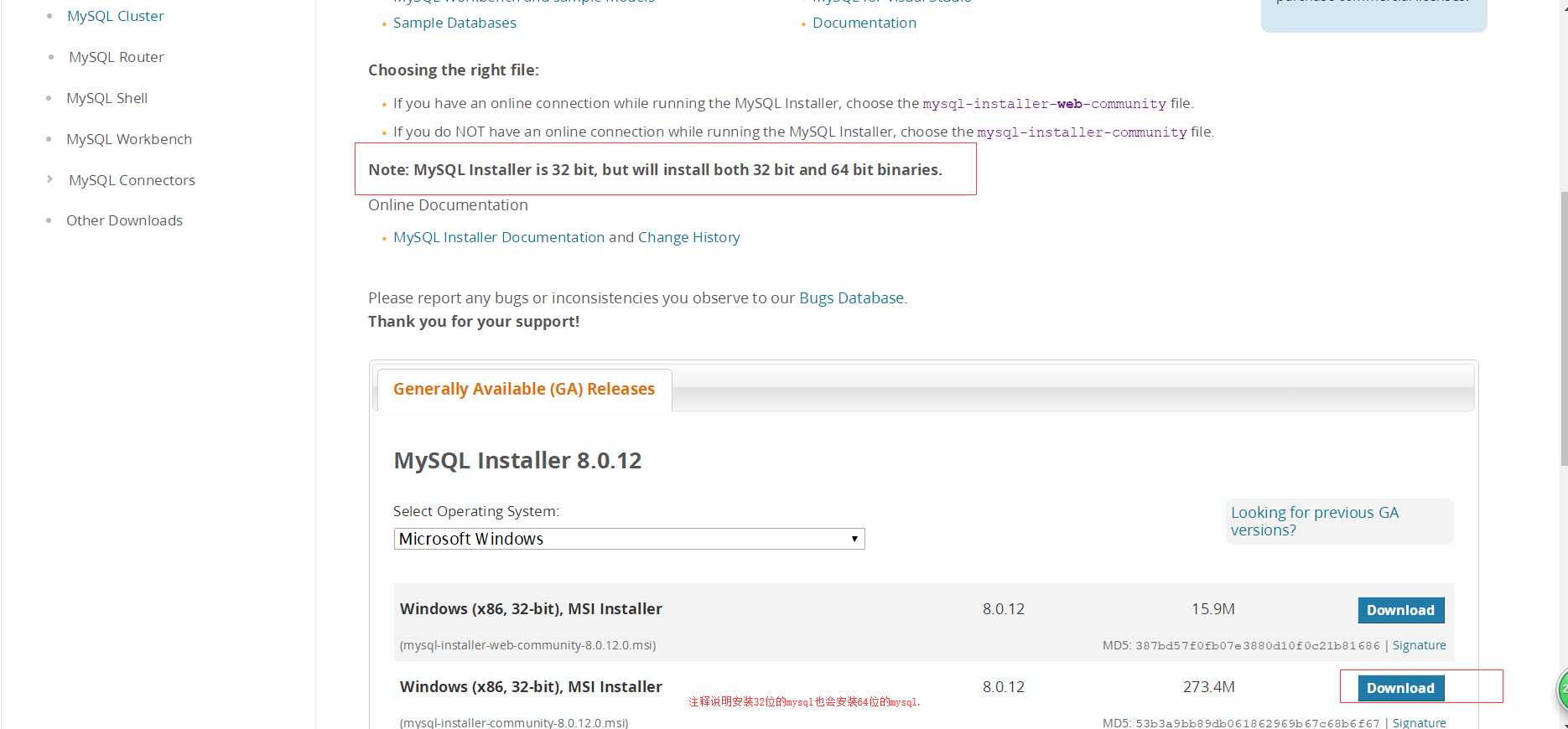Click the 15.9M file size value
The width and height of the screenshot is (1568, 729).
[1212, 609]
